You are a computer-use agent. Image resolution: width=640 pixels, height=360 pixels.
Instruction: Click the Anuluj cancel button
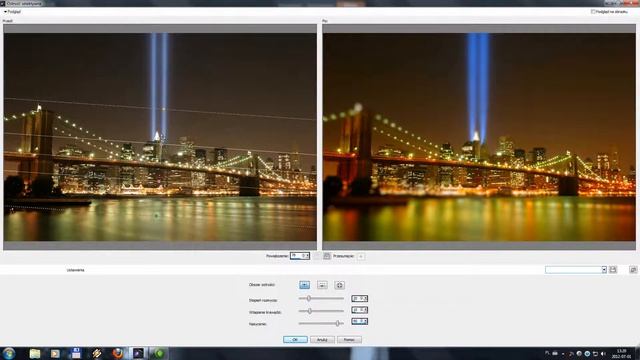[322, 340]
